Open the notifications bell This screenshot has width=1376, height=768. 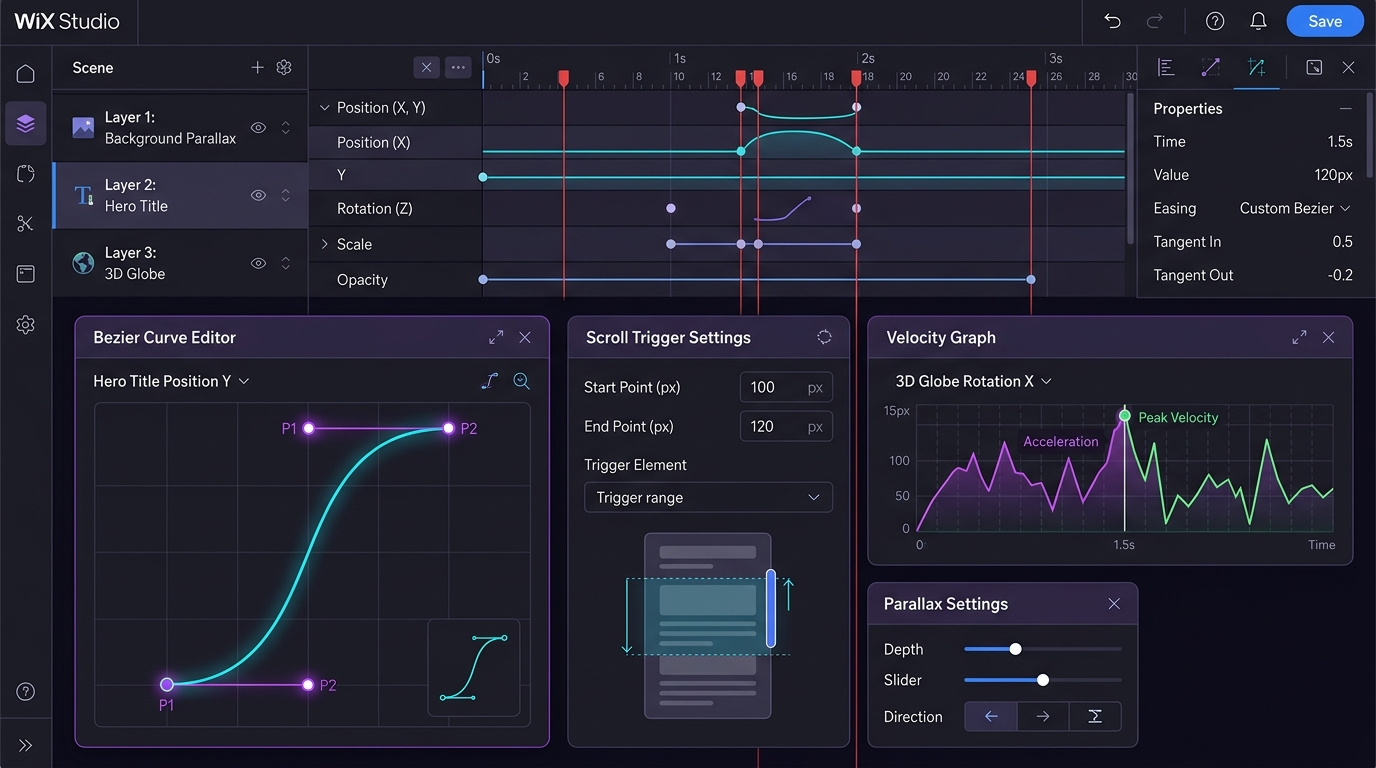pos(1259,21)
